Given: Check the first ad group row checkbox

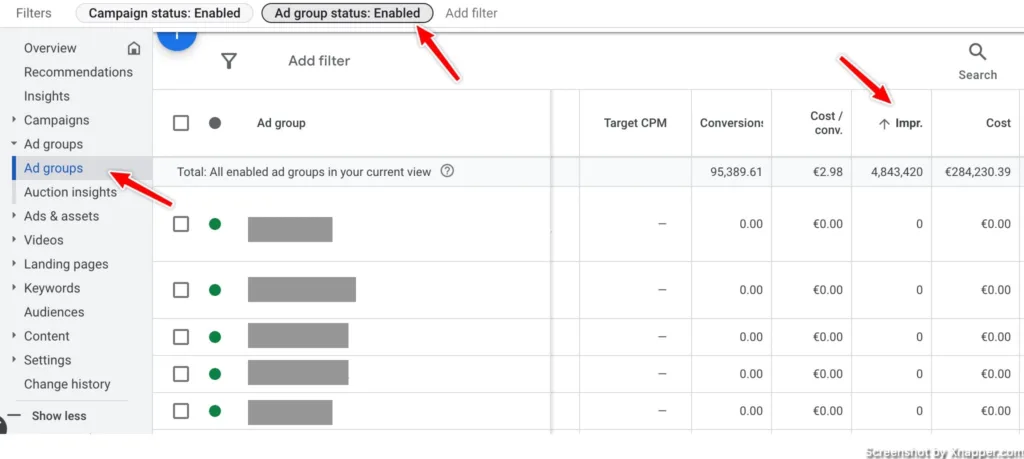Looking at the screenshot, I should point(181,224).
